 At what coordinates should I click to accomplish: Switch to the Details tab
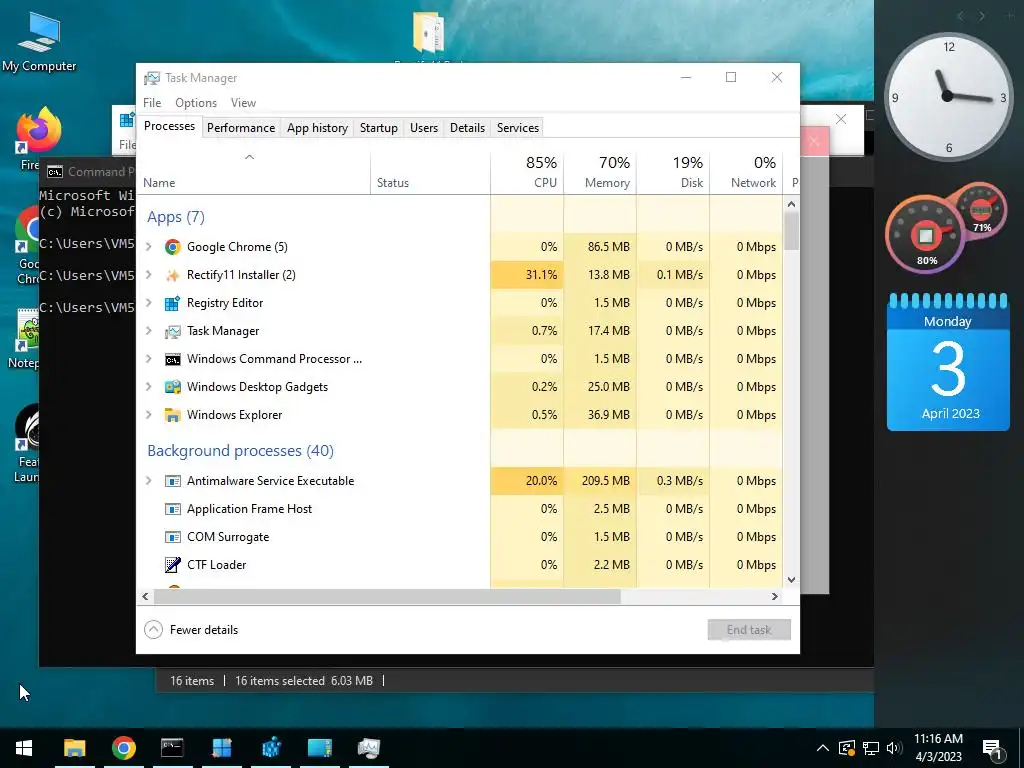coord(468,128)
